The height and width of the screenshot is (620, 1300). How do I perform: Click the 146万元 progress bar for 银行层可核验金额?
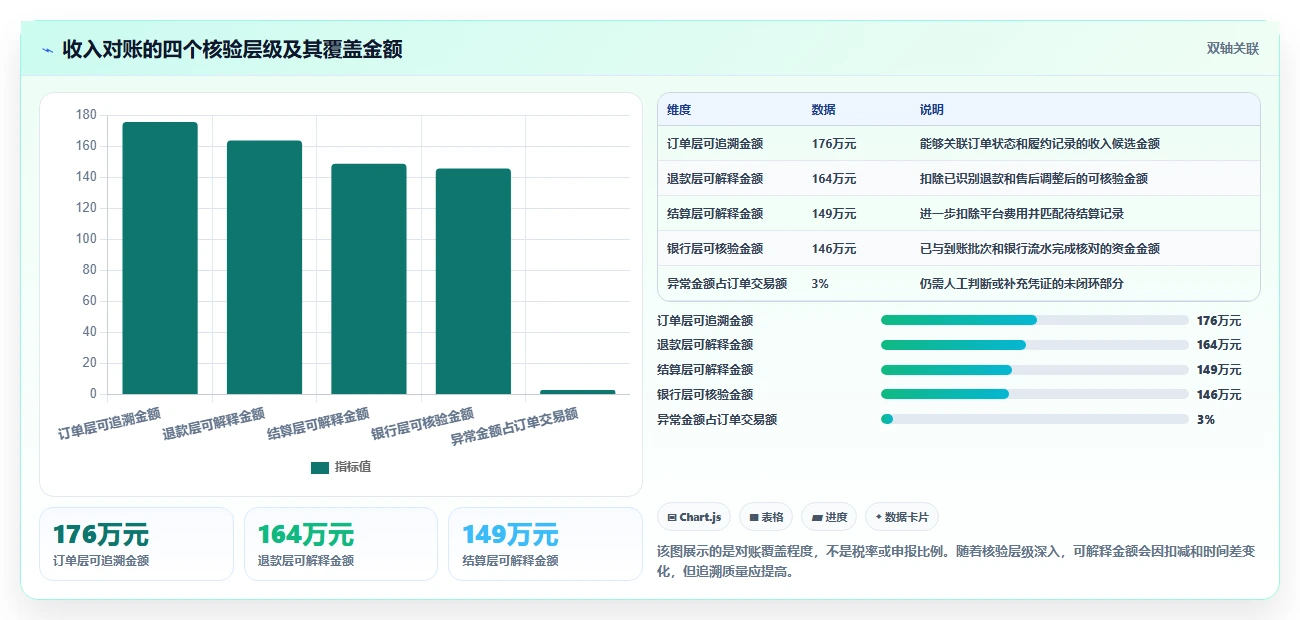pos(1035,395)
